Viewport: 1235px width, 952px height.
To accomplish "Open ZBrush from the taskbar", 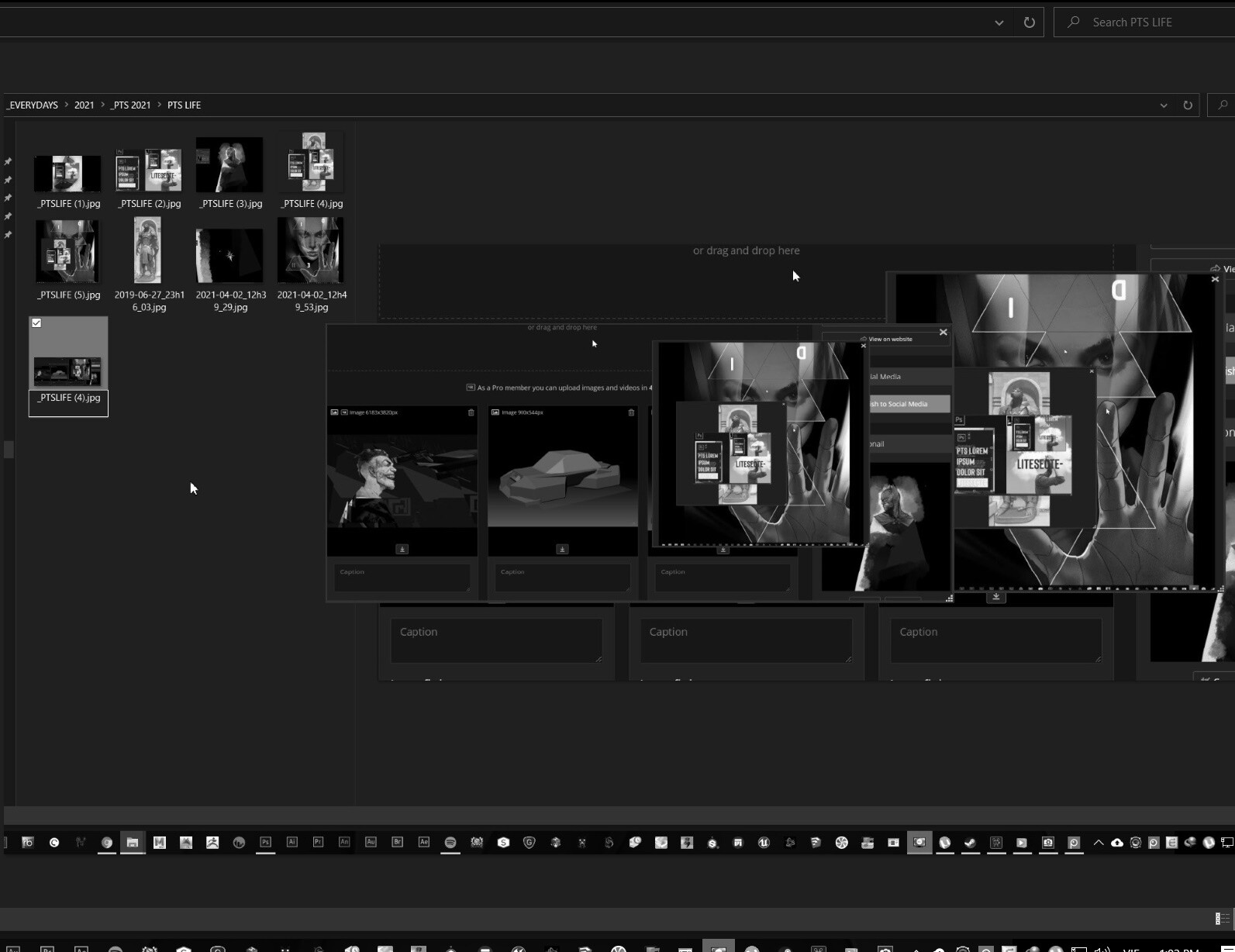I will click(x=212, y=842).
